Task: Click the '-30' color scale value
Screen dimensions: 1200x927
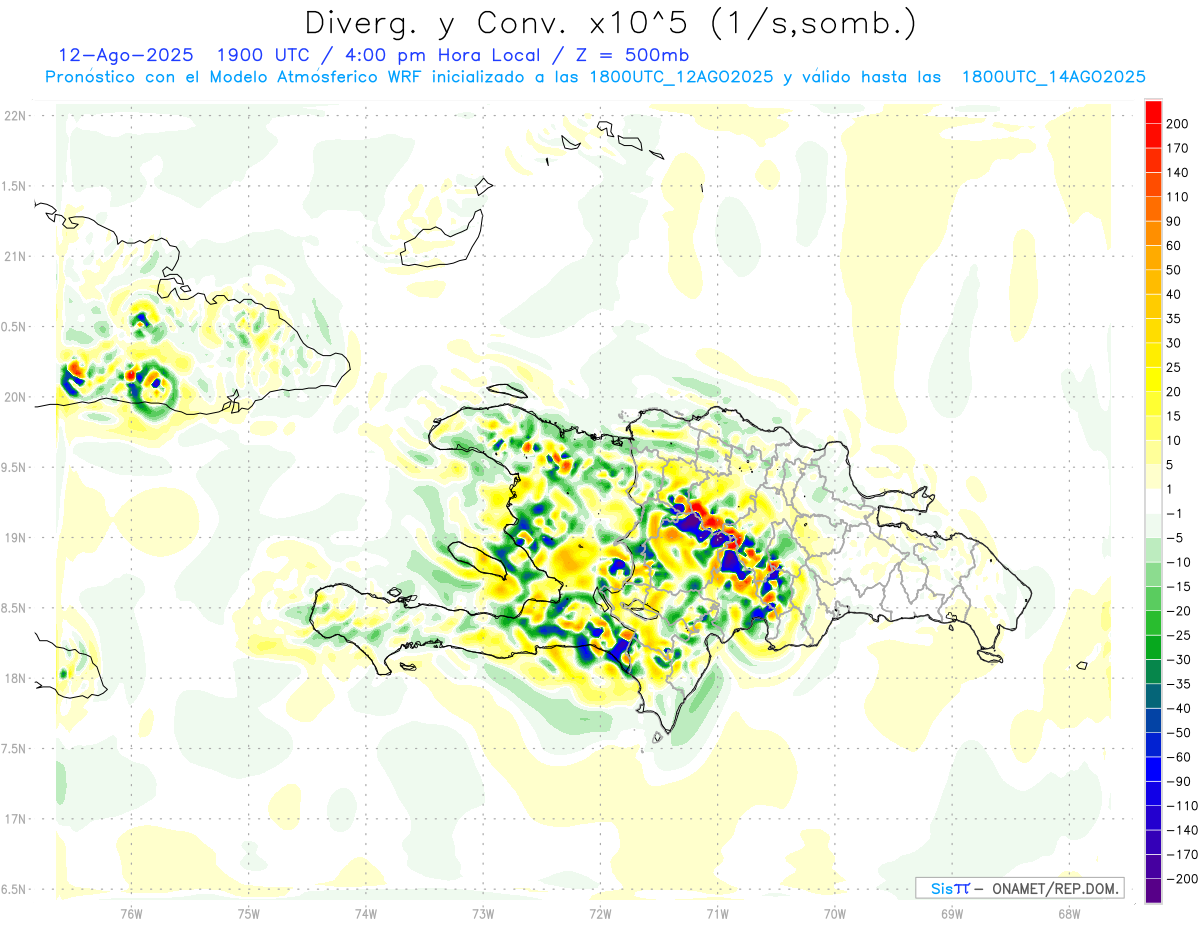Action: pyautogui.click(x=1178, y=660)
